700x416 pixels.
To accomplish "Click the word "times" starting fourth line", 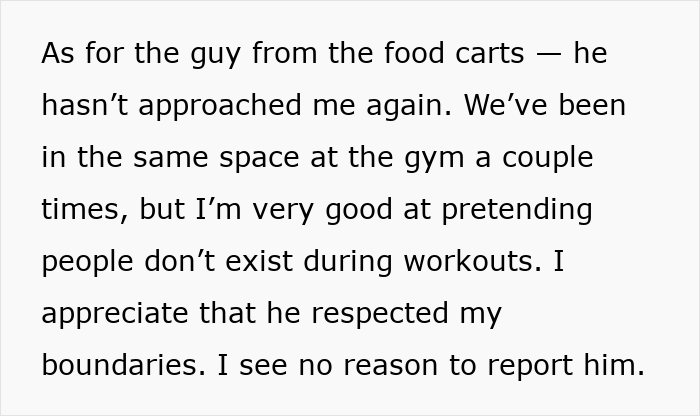I will (83, 209).
